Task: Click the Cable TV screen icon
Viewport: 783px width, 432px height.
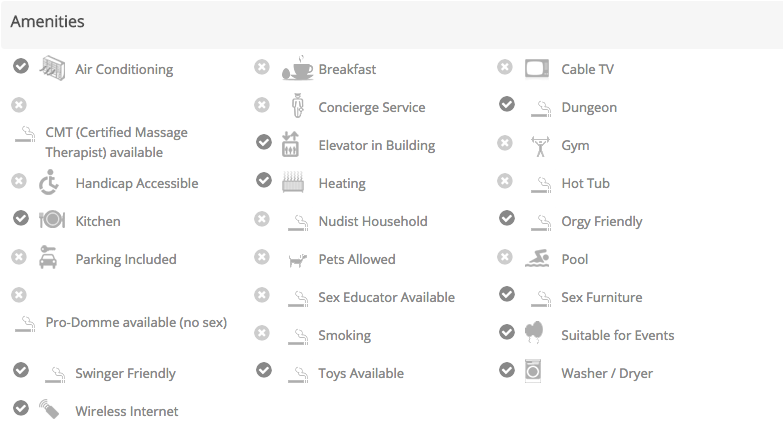Action: (x=537, y=69)
